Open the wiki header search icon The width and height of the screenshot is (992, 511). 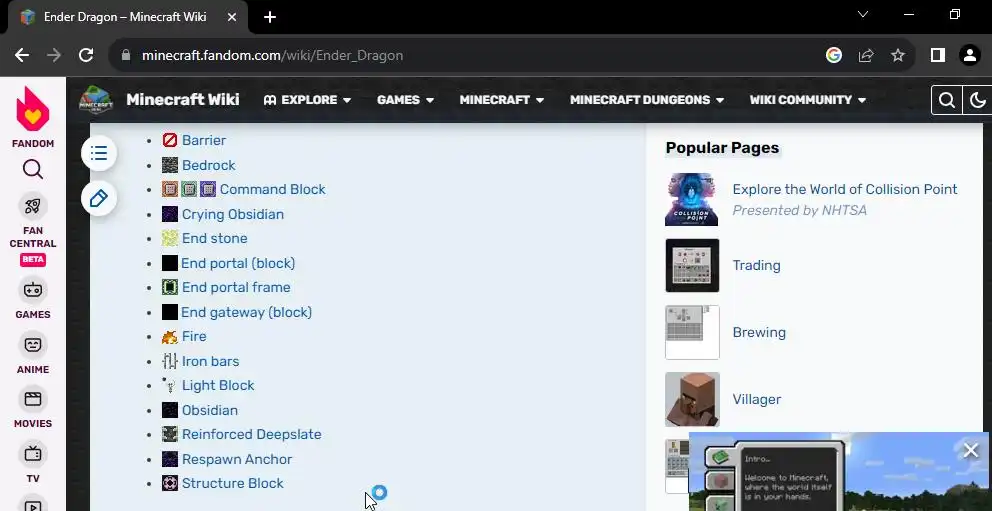(x=946, y=100)
